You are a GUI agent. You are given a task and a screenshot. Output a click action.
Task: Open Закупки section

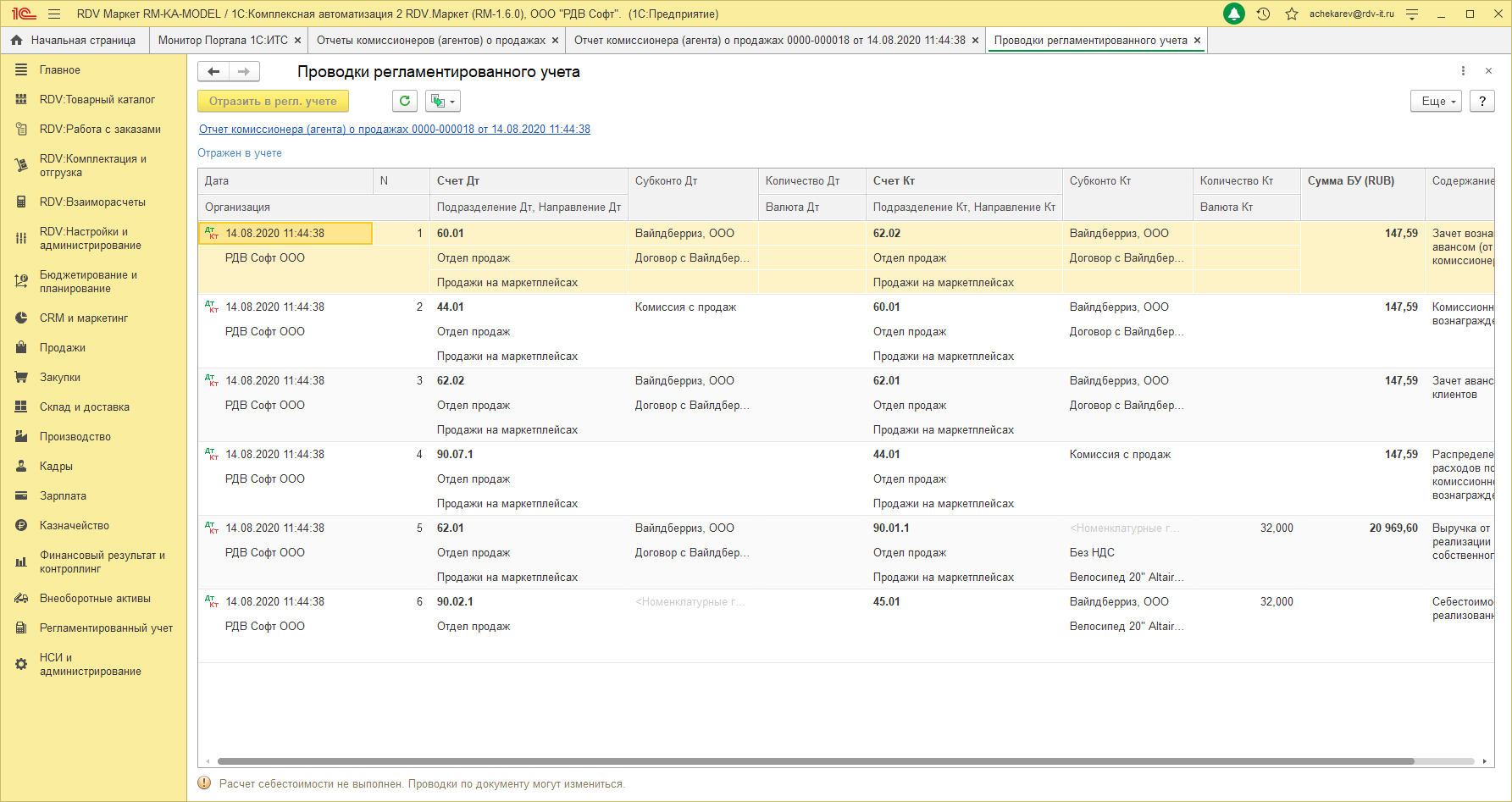[59, 378]
